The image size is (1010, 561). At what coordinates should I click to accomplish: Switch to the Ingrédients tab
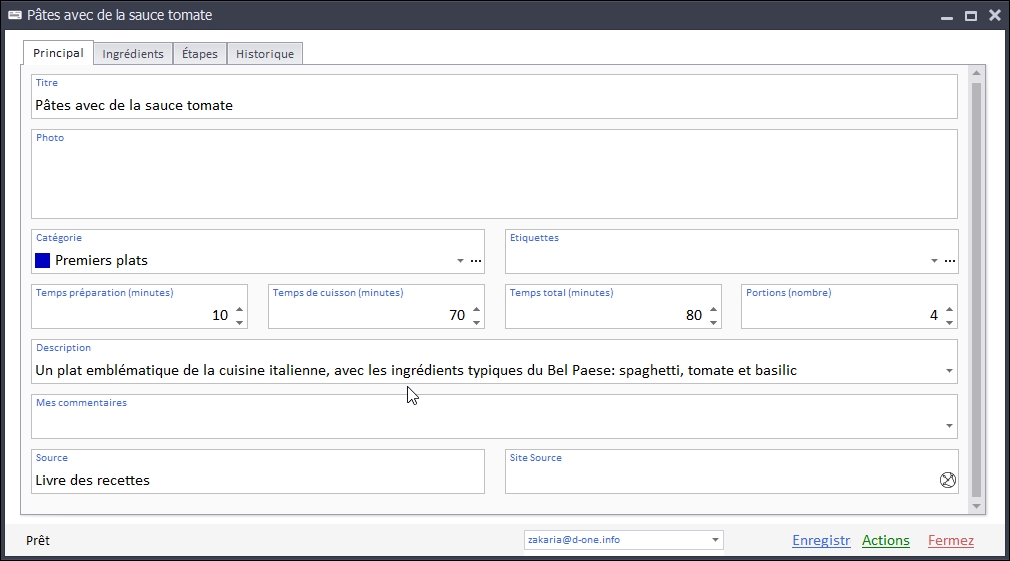133,54
